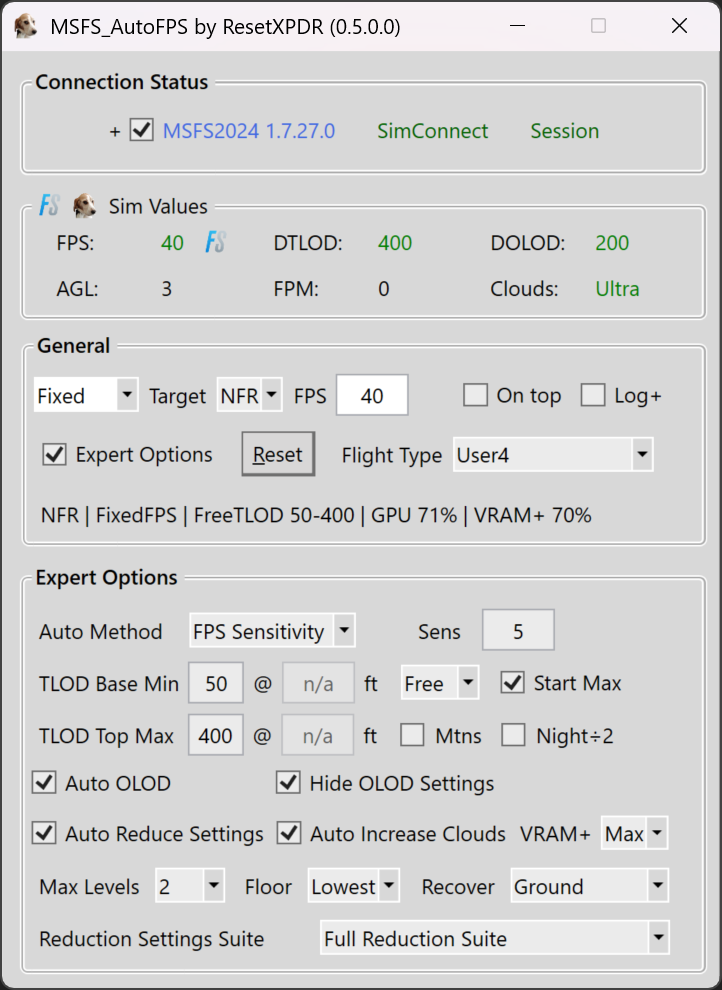722x990 pixels.
Task: Uncheck the Expert Options checkbox
Action: click(54, 455)
